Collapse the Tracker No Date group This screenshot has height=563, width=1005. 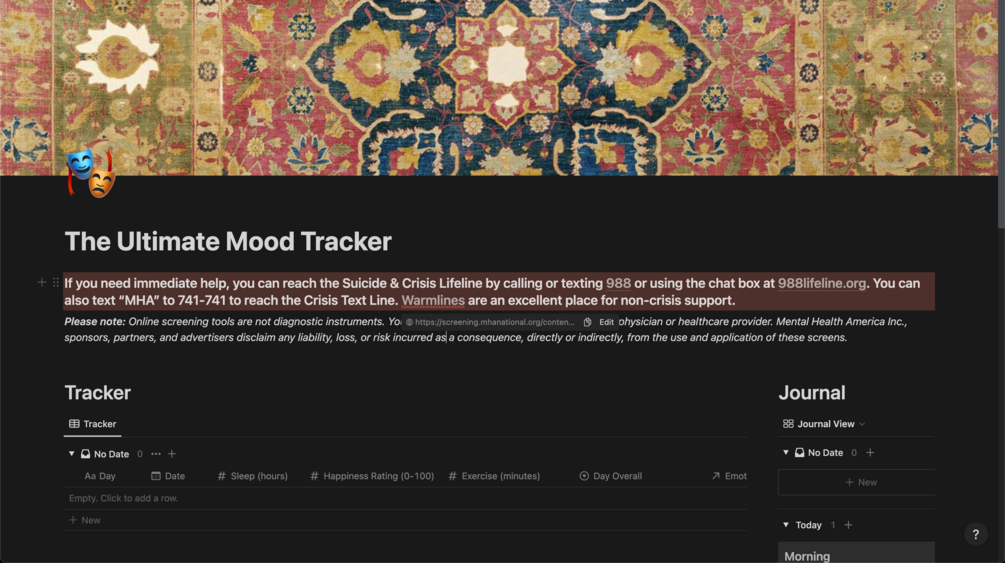71,454
